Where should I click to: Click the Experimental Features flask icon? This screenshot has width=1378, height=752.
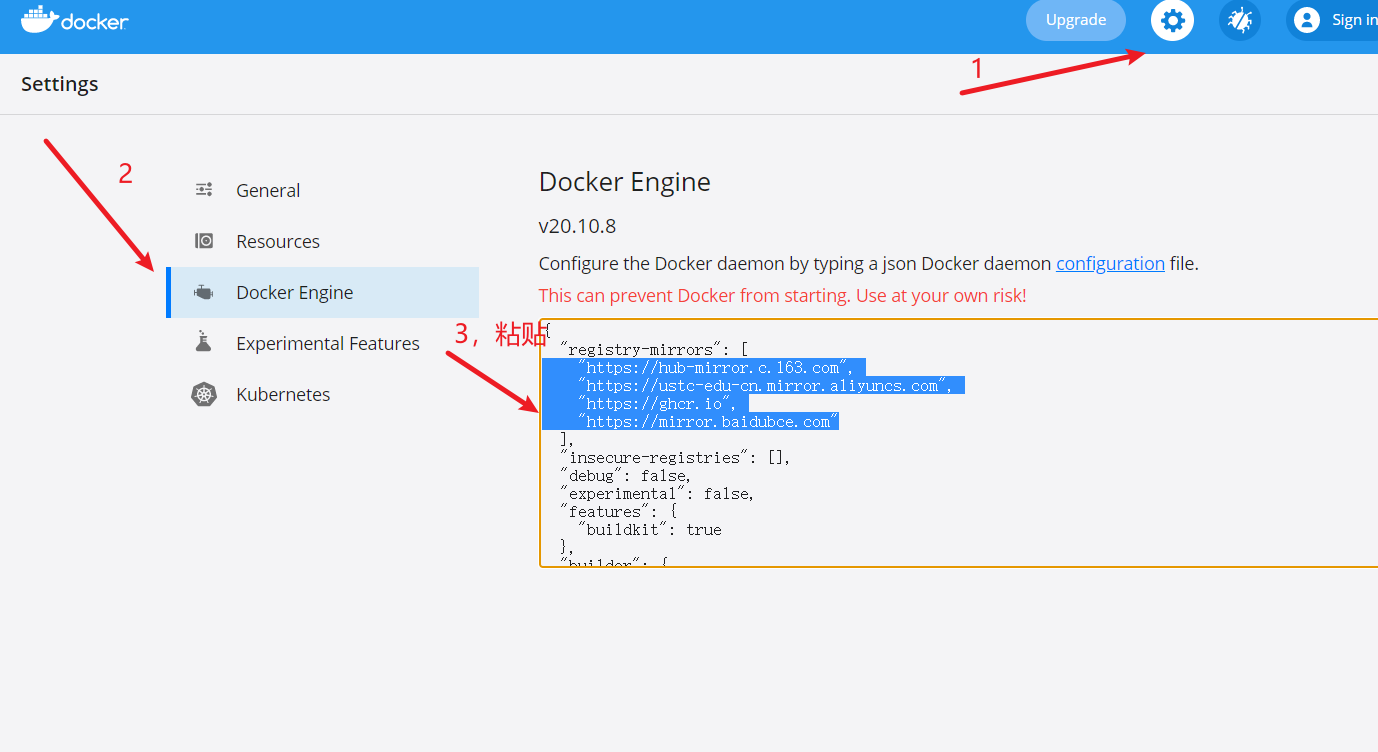point(204,342)
